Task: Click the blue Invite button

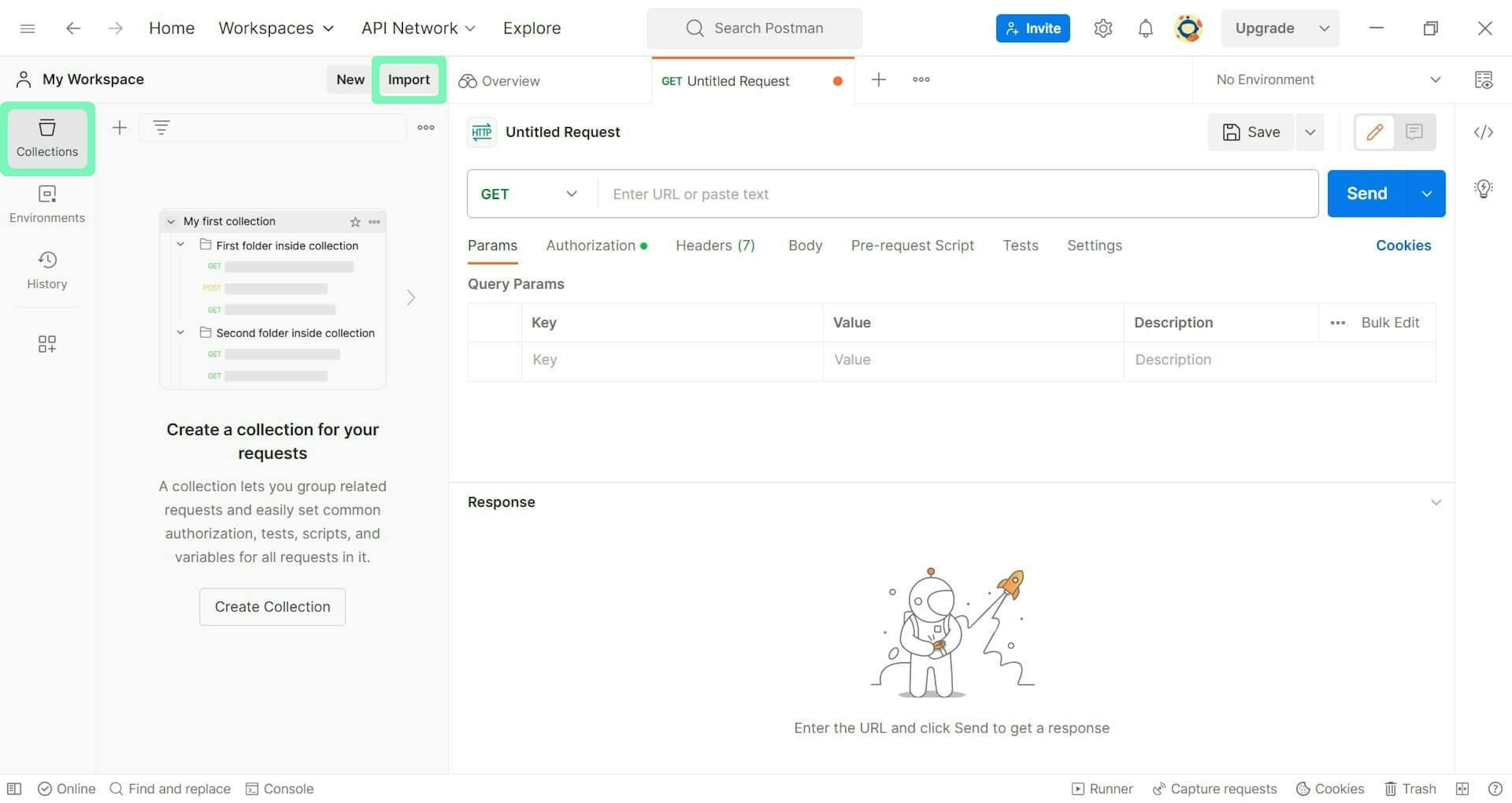Action: click(x=1032, y=28)
